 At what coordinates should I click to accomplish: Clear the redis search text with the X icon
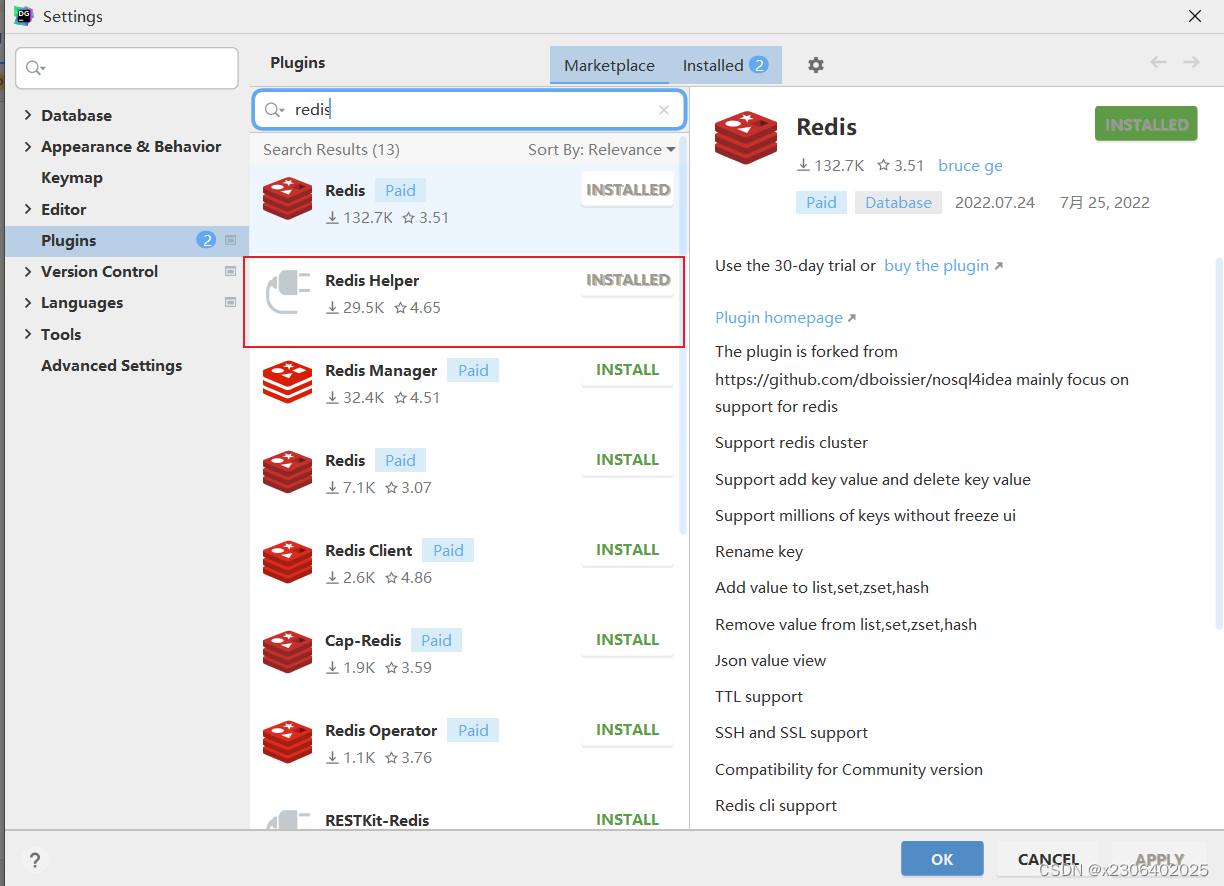pos(664,110)
